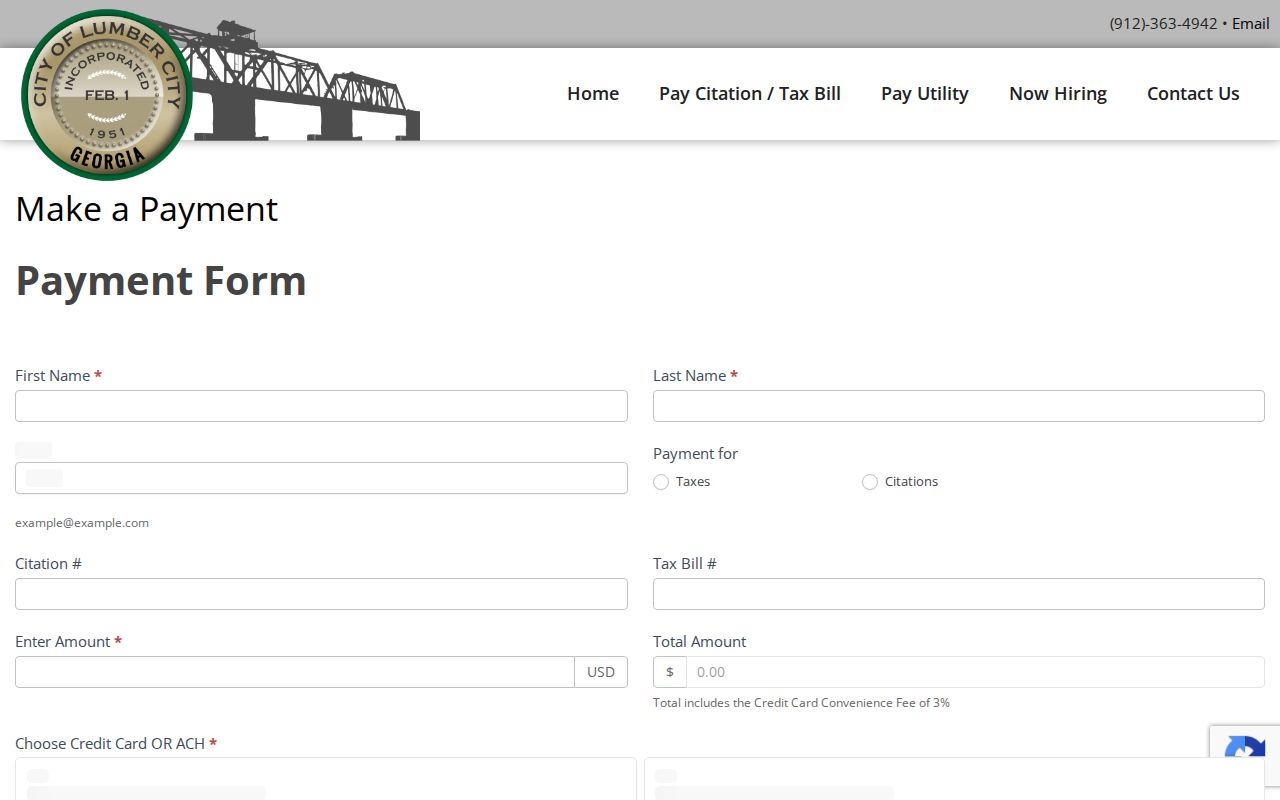1280x800 pixels.
Task: Click the Make a Payment title
Action: click(147, 209)
